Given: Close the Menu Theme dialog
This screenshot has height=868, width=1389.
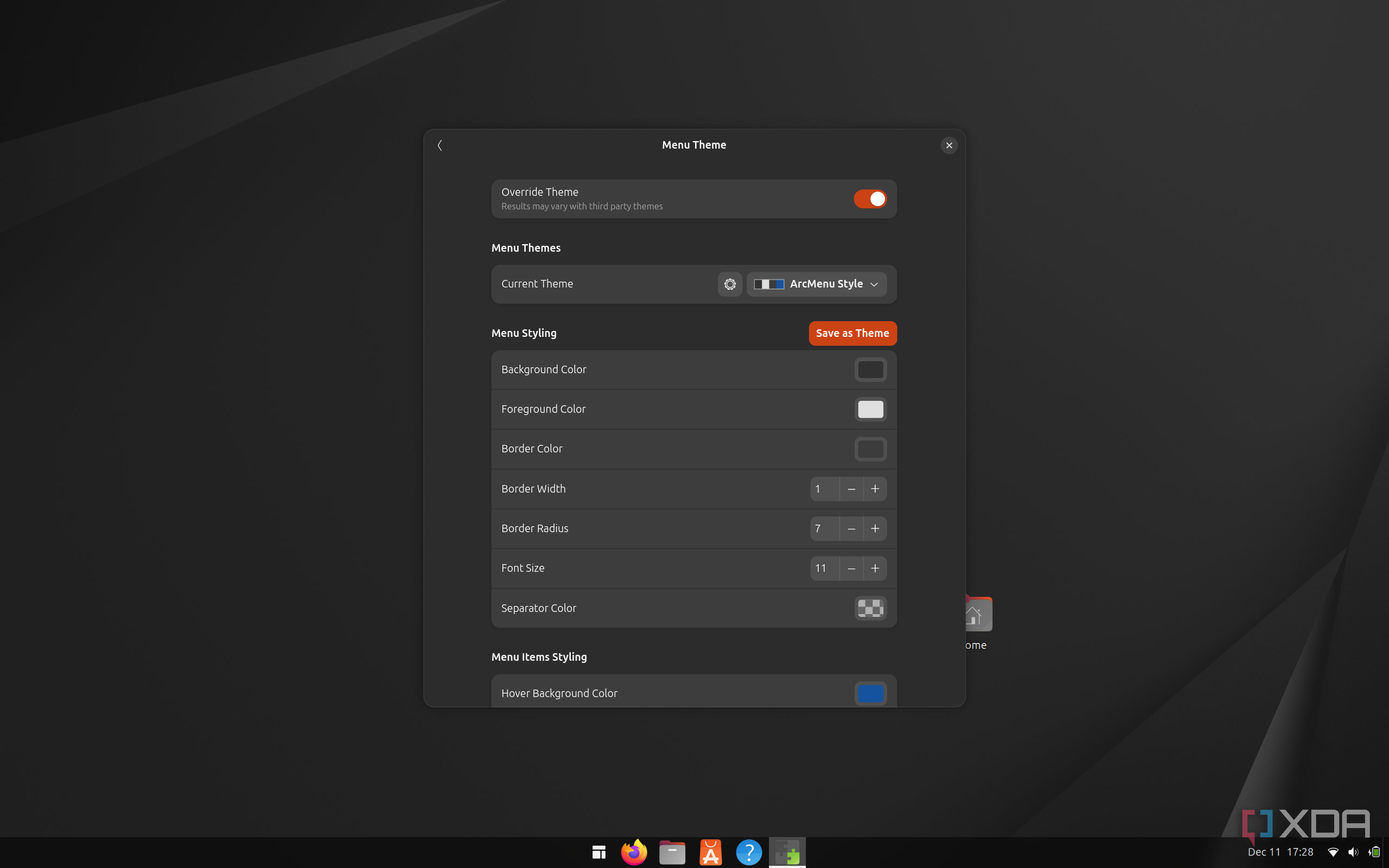Looking at the screenshot, I should pos(949,145).
